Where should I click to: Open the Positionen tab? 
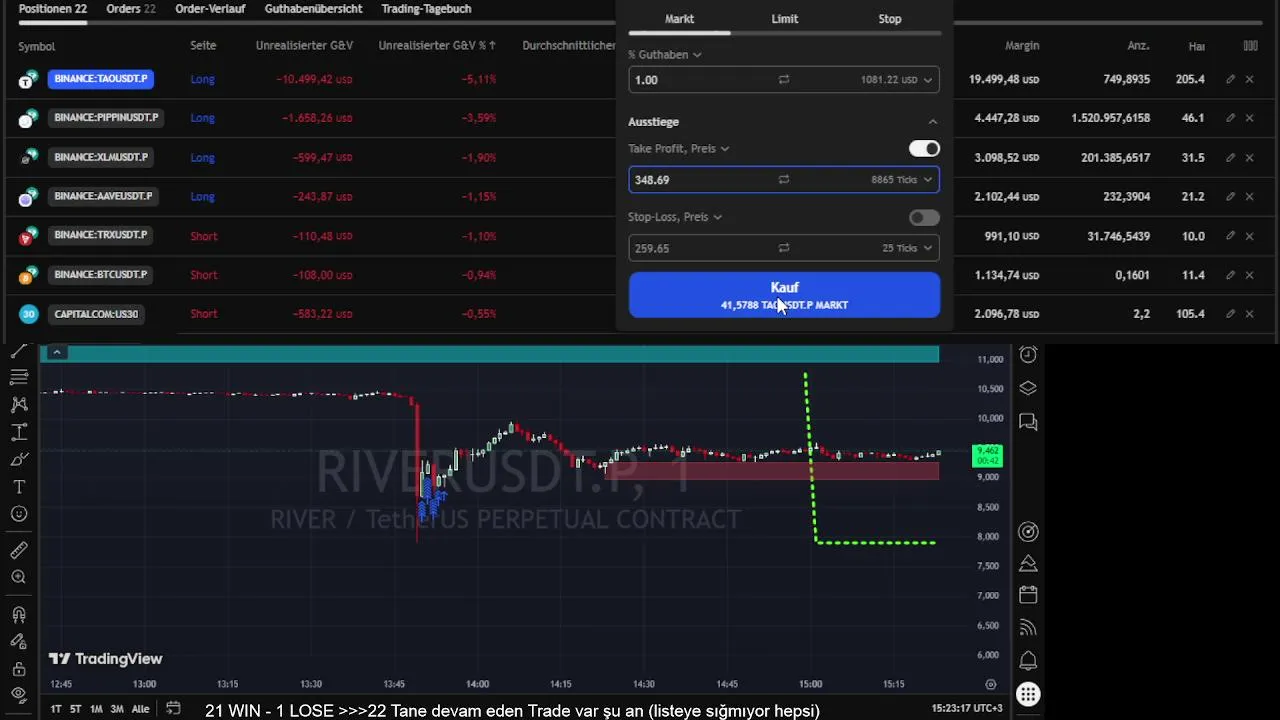[x=53, y=9]
